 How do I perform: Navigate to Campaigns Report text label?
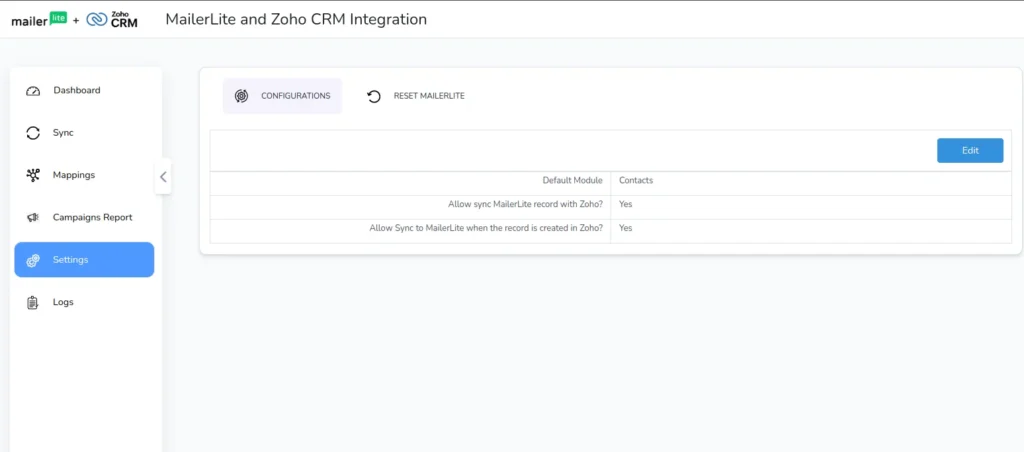pyautogui.click(x=92, y=217)
